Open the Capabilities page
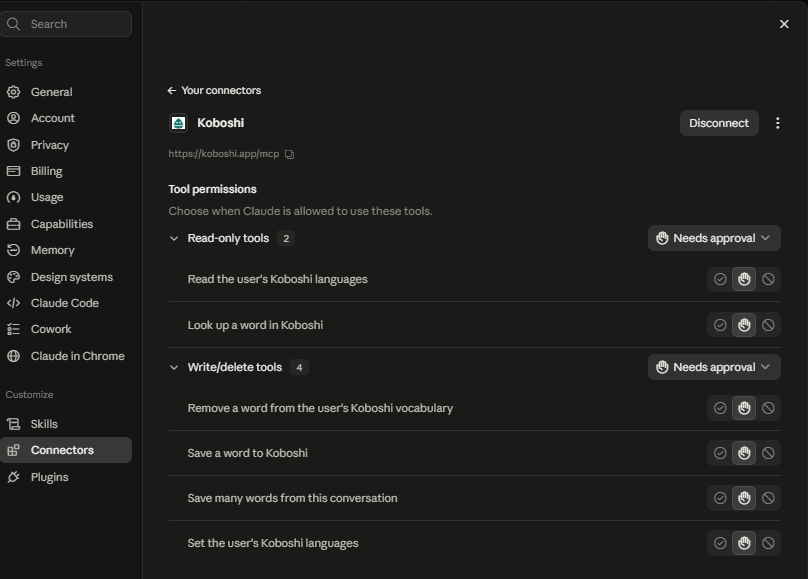The width and height of the screenshot is (808, 579). point(66,224)
